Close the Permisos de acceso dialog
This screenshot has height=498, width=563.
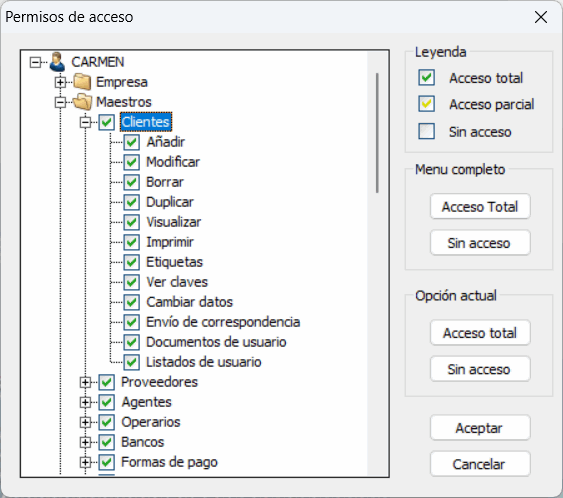[x=541, y=17]
